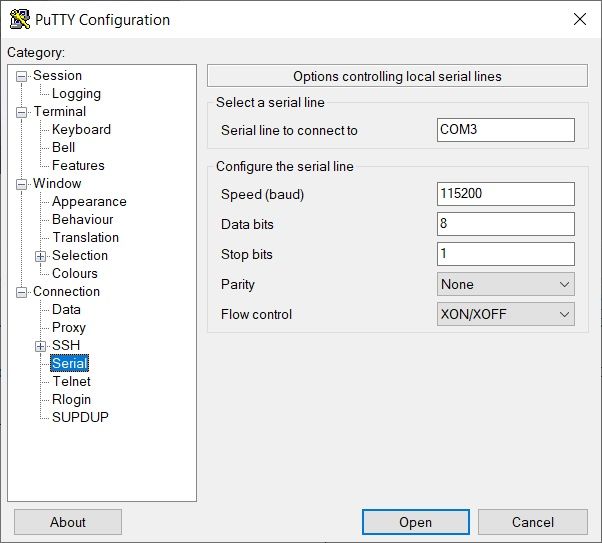
Task: Open the Bell settings category
Action: [x=63, y=147]
